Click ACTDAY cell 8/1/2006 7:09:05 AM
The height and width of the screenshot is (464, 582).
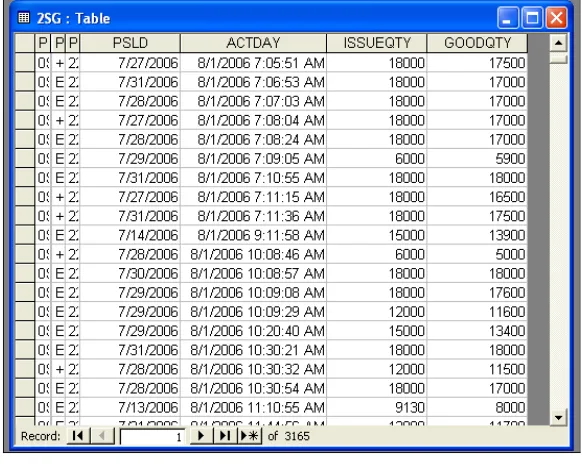coord(254,159)
